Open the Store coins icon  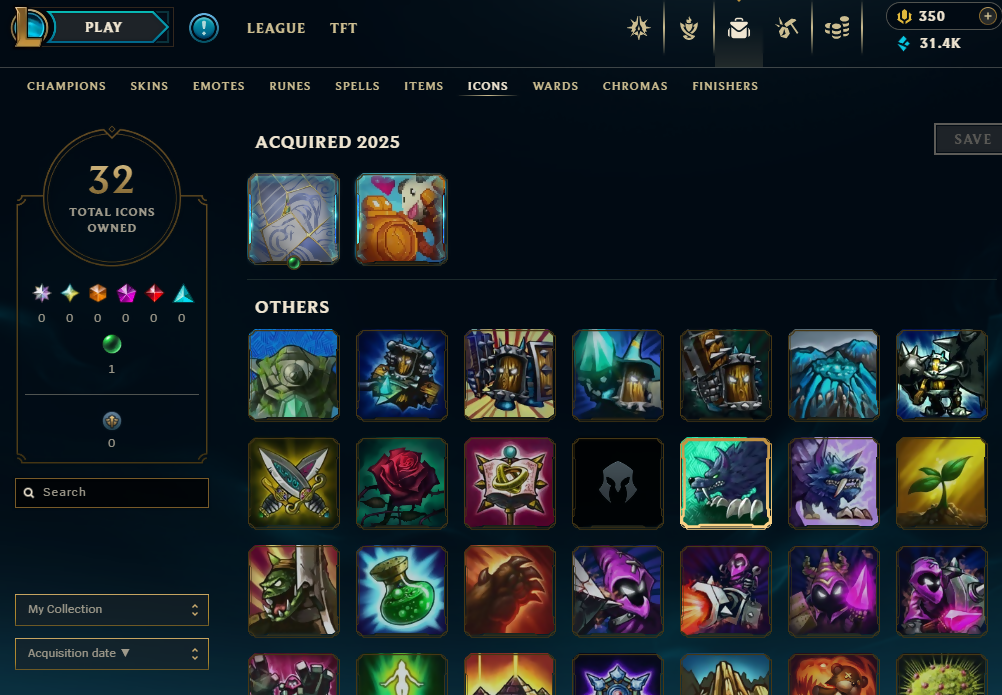click(x=836, y=28)
